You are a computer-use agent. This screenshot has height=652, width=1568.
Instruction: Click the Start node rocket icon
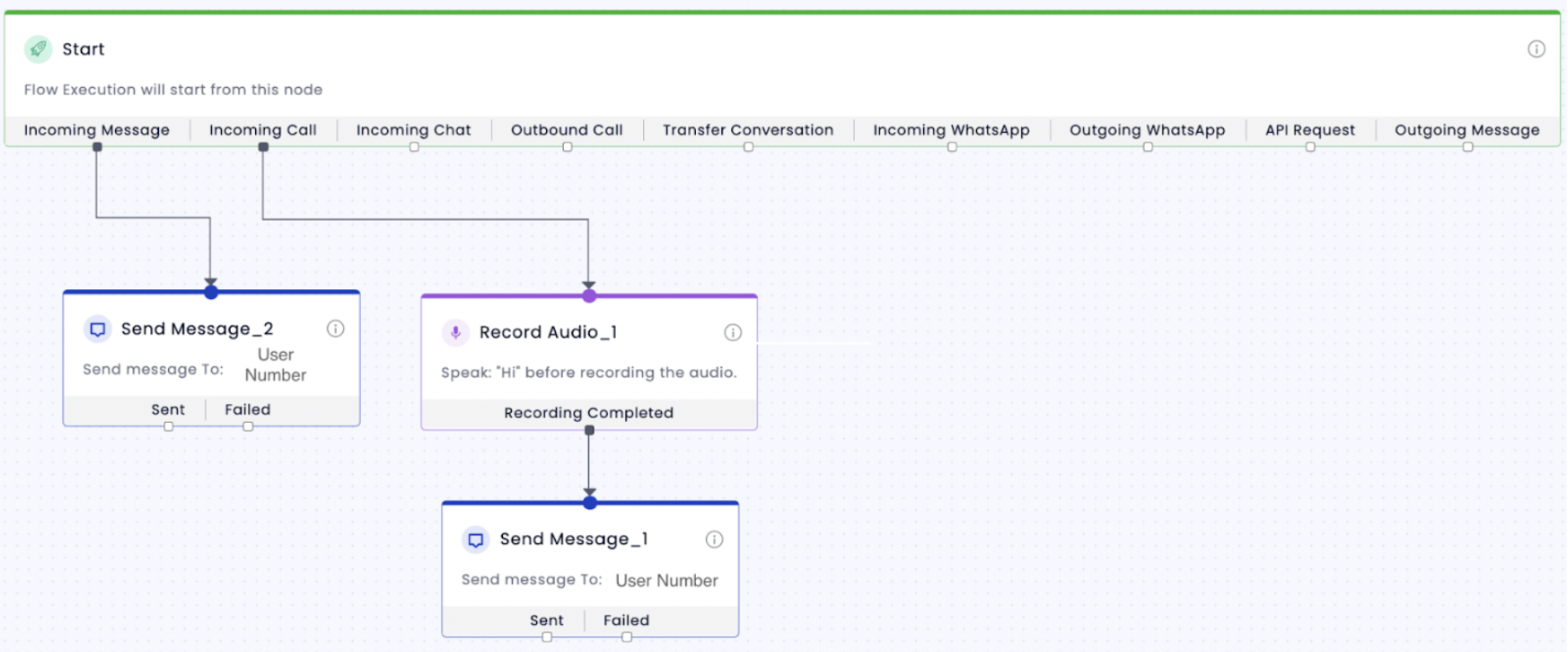click(x=38, y=48)
